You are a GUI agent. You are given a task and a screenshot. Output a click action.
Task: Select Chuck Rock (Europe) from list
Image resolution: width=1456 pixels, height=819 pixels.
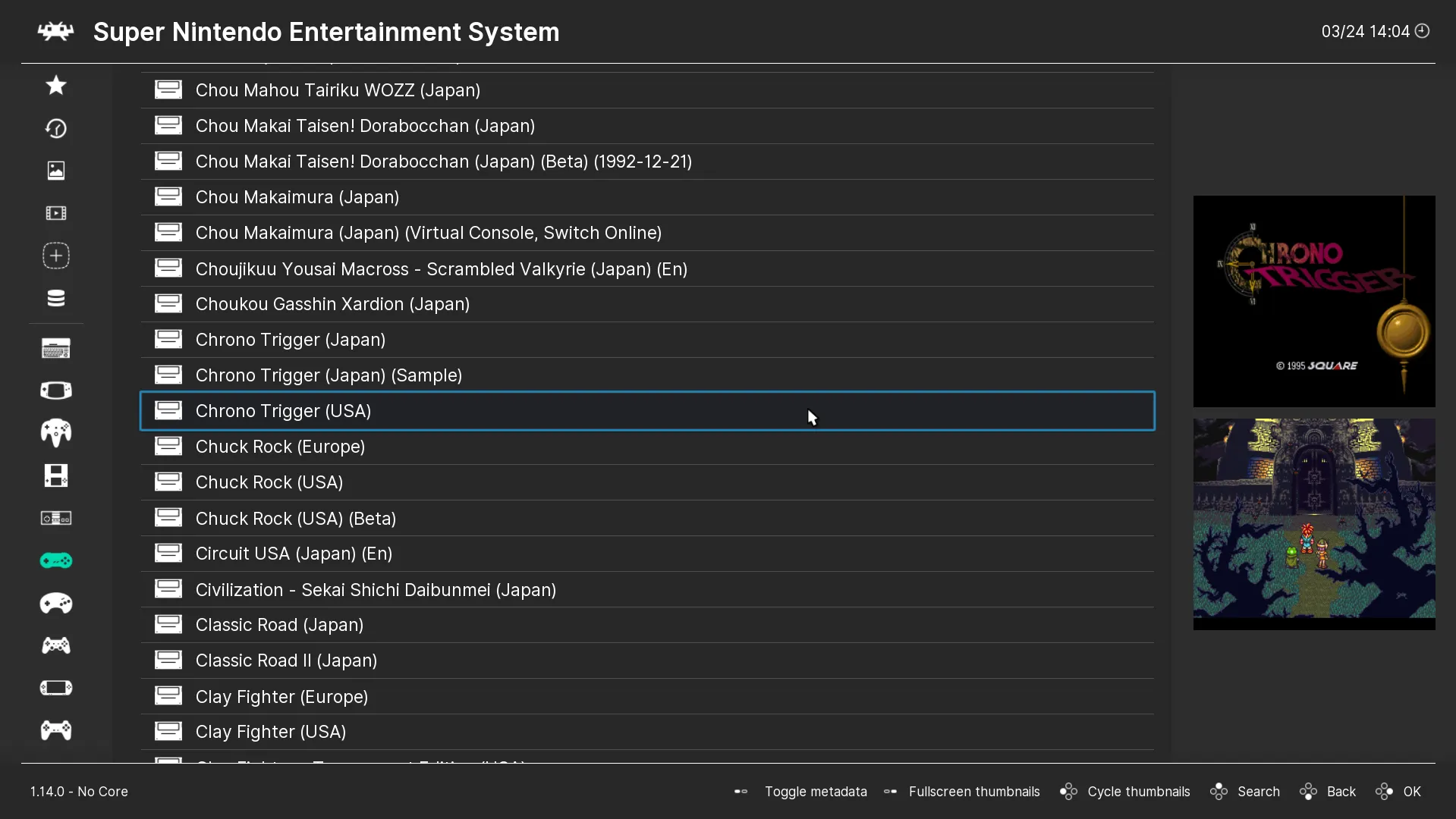(280, 447)
